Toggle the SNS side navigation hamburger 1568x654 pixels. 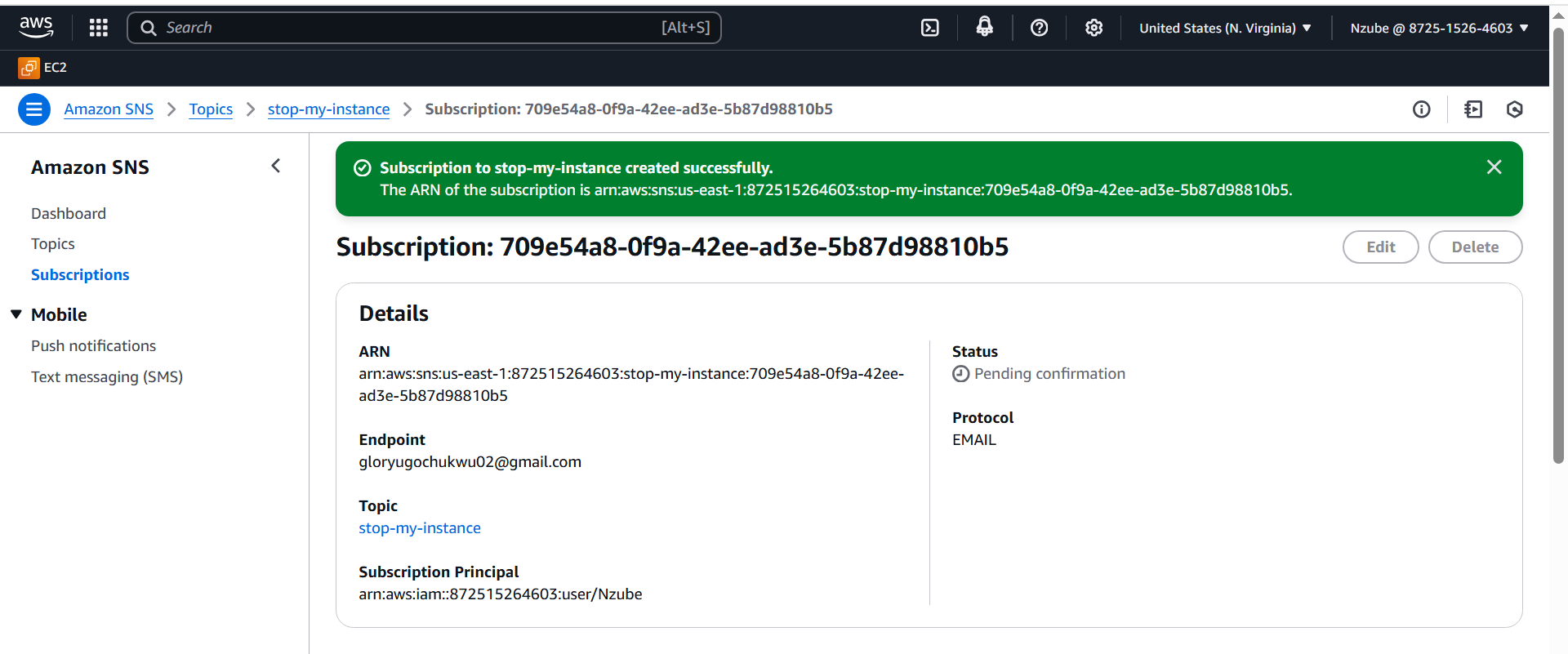(34, 109)
